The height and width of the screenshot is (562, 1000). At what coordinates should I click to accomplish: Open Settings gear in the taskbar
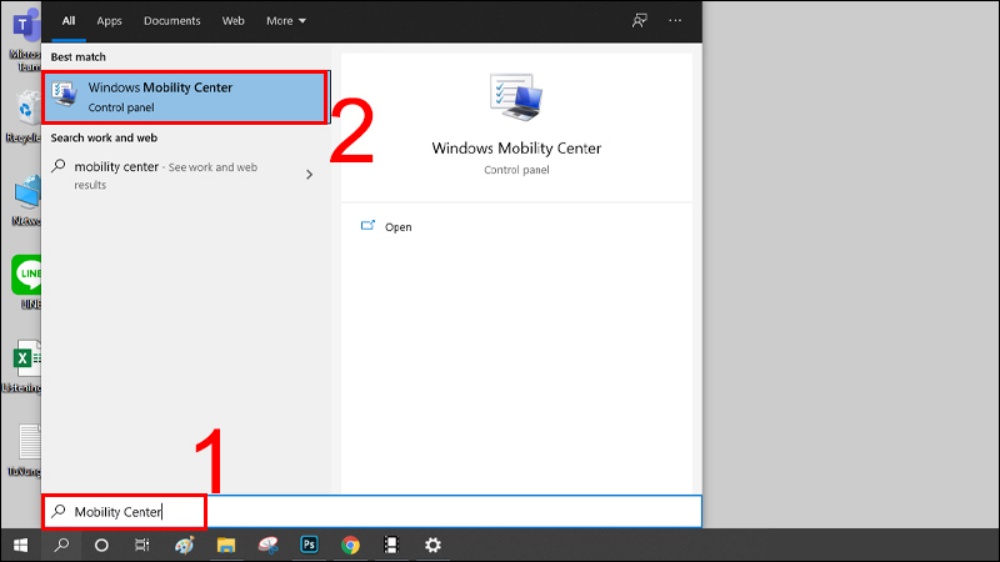[433, 545]
